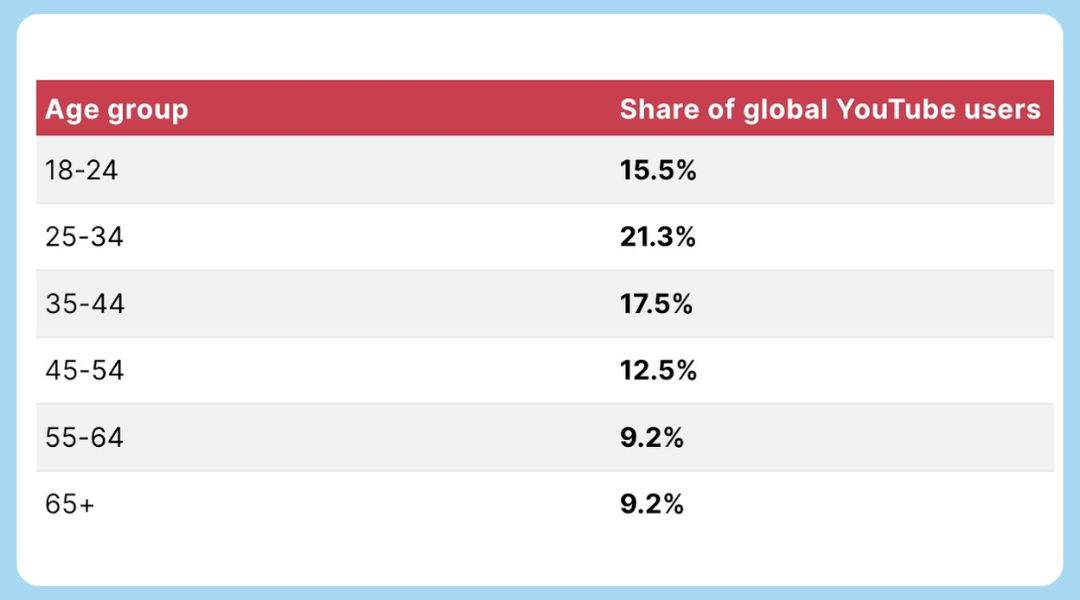Click the 12.5% share value
The image size is (1080, 600).
658,371
